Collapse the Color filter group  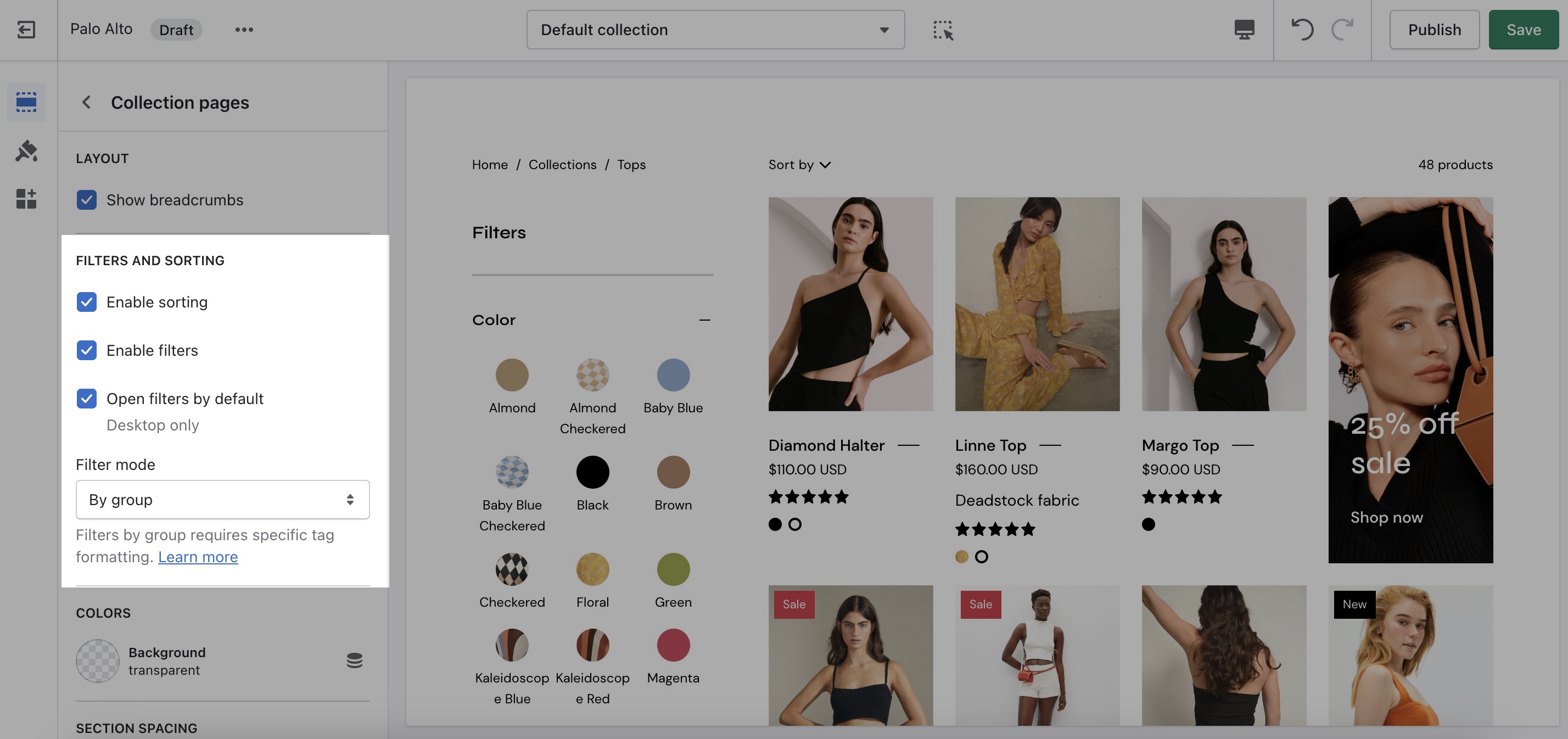[704, 320]
